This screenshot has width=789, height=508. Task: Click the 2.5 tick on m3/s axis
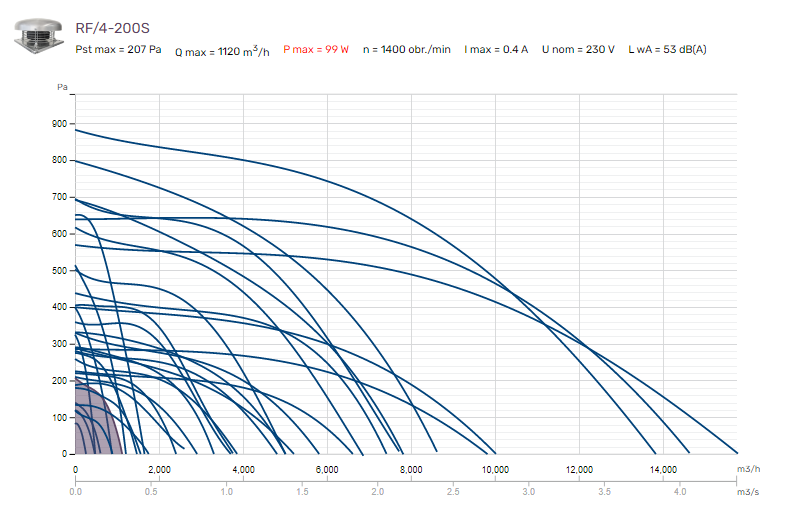coord(453,492)
